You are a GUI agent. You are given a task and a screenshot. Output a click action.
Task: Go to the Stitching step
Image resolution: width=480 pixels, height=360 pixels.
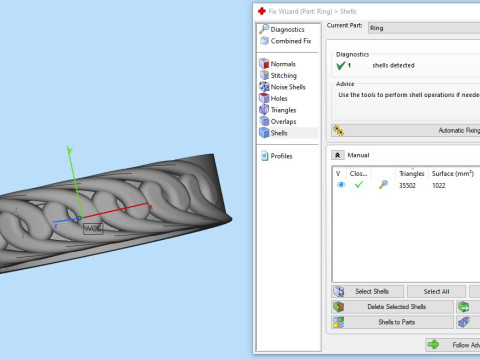pos(283,75)
